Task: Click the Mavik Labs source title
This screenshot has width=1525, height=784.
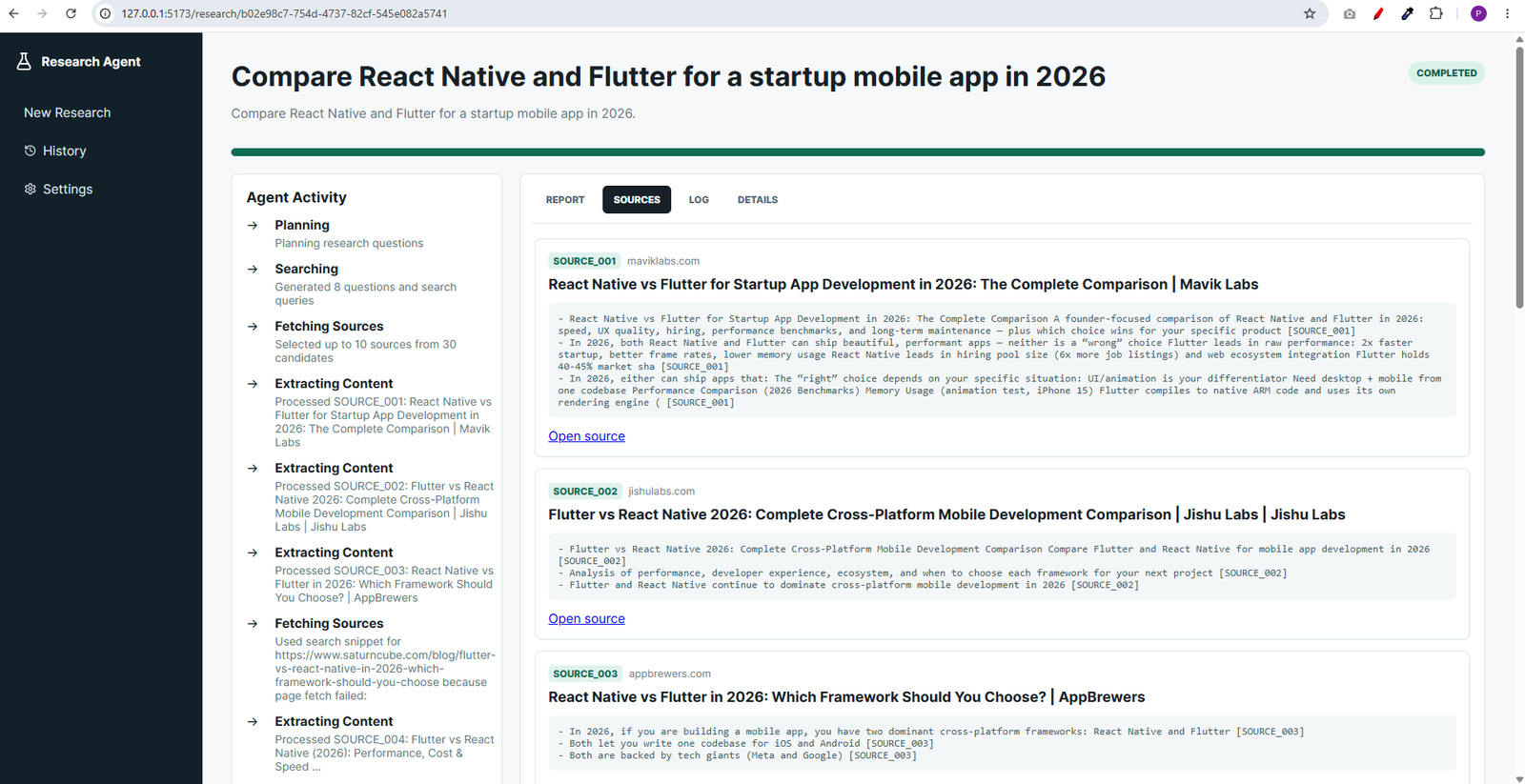Action: [x=904, y=285]
